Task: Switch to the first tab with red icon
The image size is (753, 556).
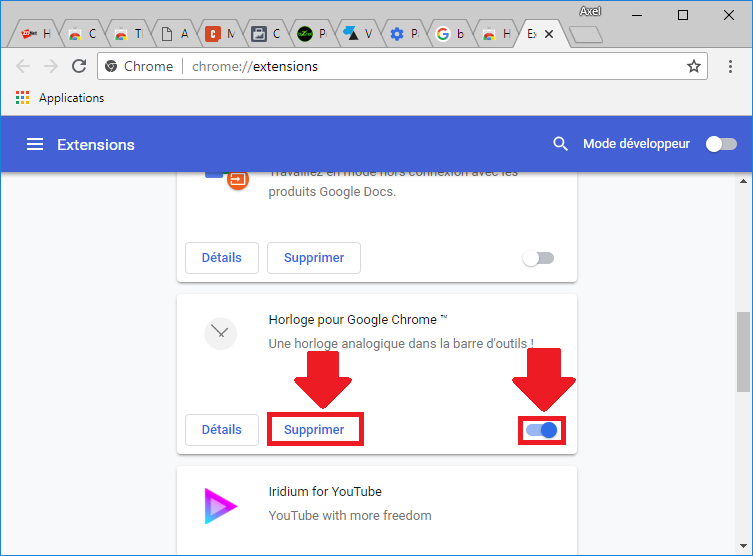Action: click(36, 34)
